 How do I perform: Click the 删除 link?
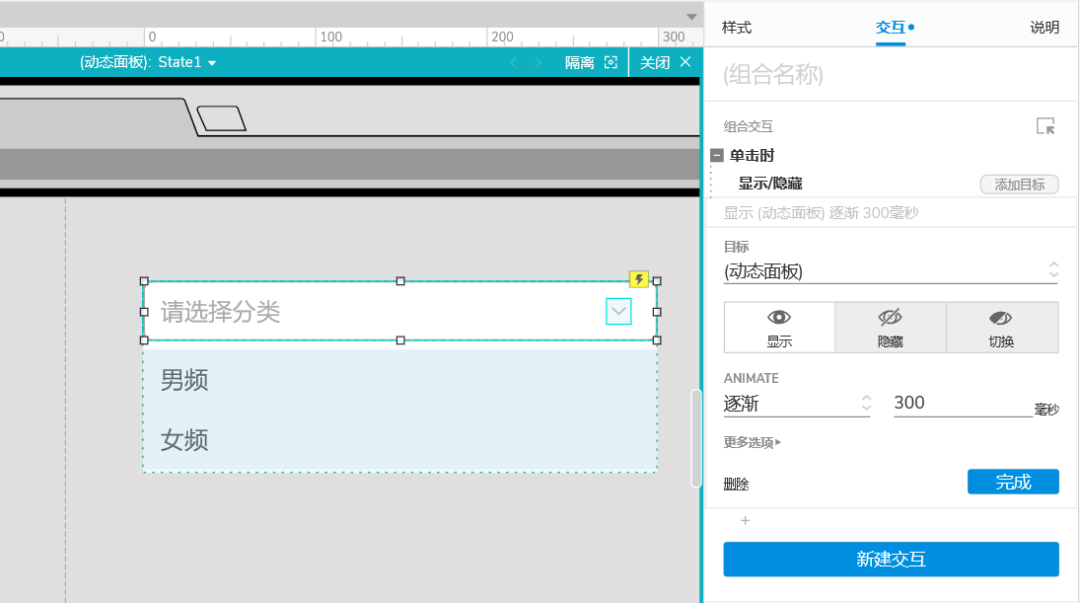click(x=736, y=484)
